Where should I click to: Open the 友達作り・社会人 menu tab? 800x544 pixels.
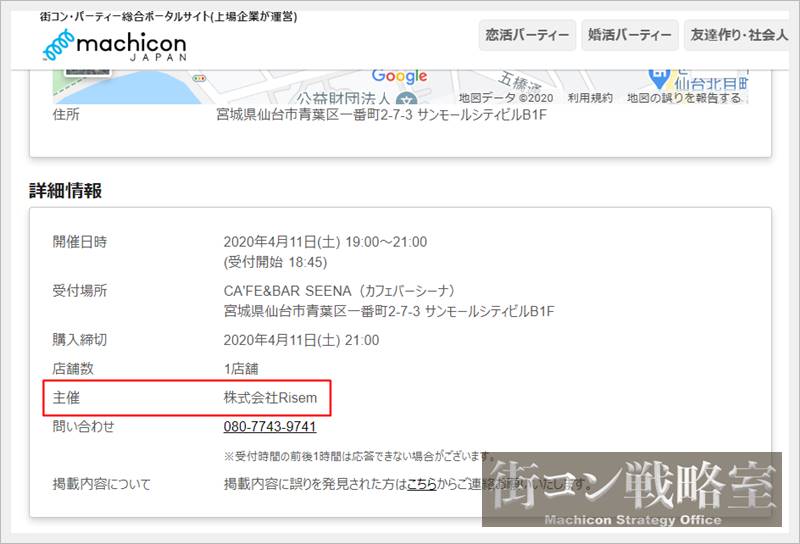tap(739, 35)
